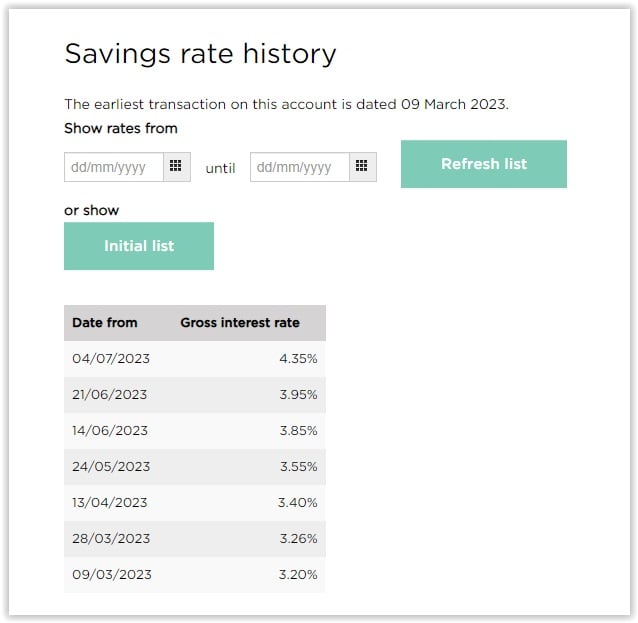The height and width of the screenshot is (623, 638).
Task: Select the 3.55% rate cell
Action: click(298, 466)
